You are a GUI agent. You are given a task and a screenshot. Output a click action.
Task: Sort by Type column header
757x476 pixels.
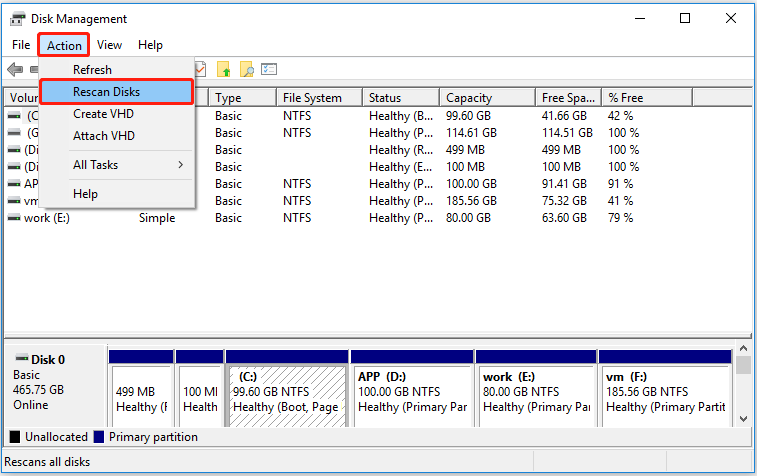[x=243, y=98]
